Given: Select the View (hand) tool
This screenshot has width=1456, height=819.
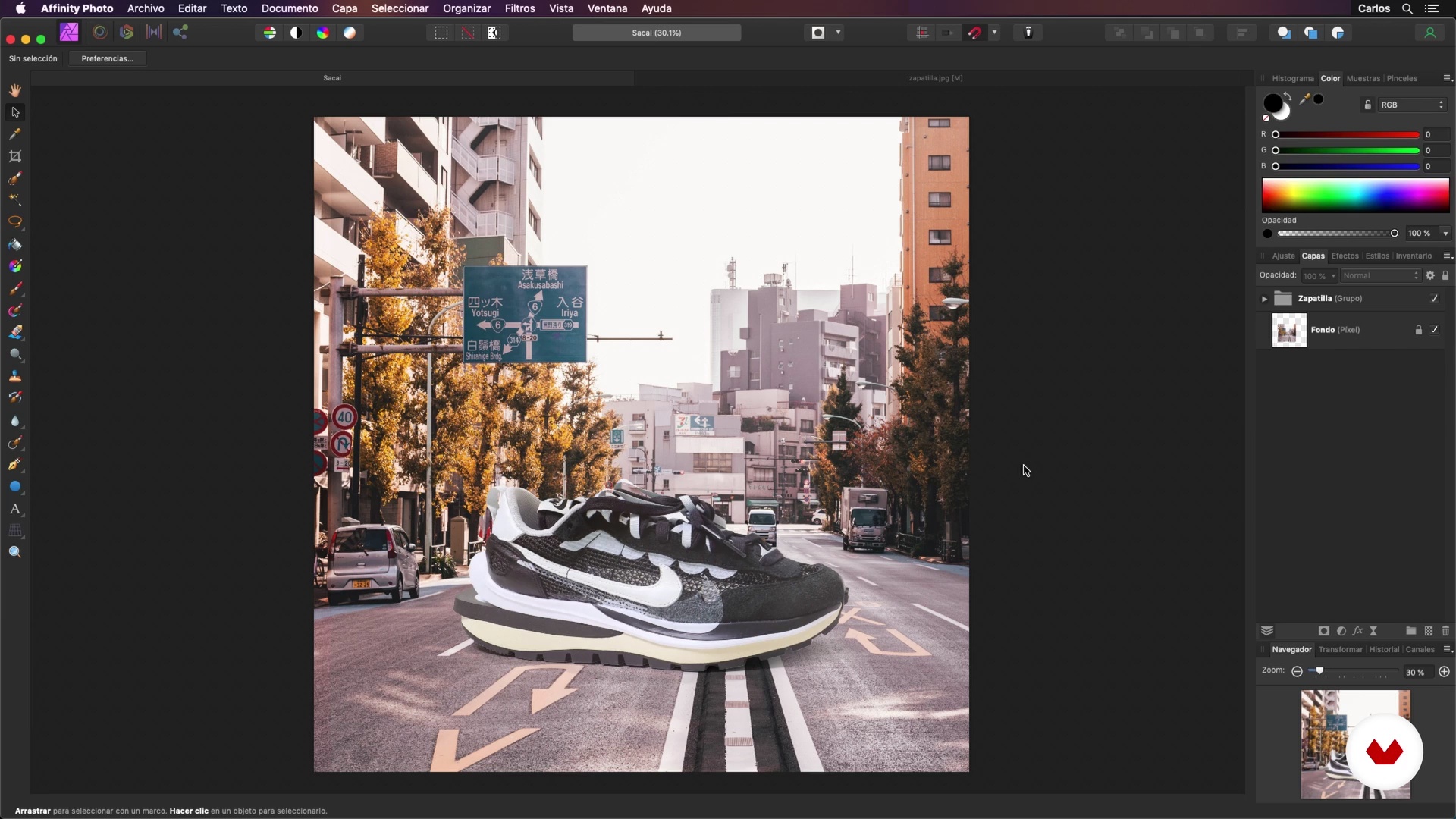Looking at the screenshot, I should coord(15,90).
